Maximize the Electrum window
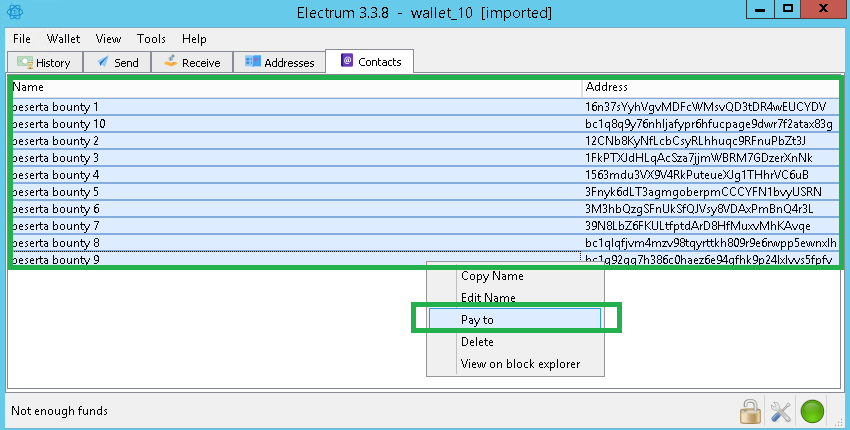 [x=788, y=9]
